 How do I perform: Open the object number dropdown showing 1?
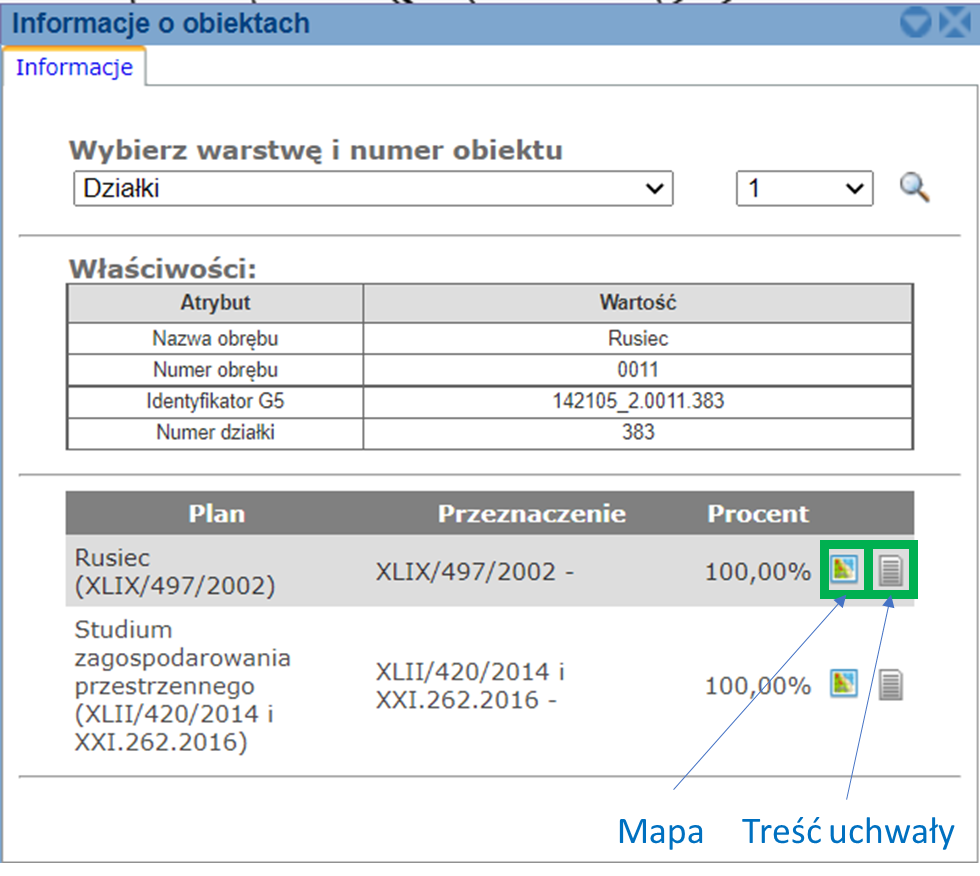point(804,188)
